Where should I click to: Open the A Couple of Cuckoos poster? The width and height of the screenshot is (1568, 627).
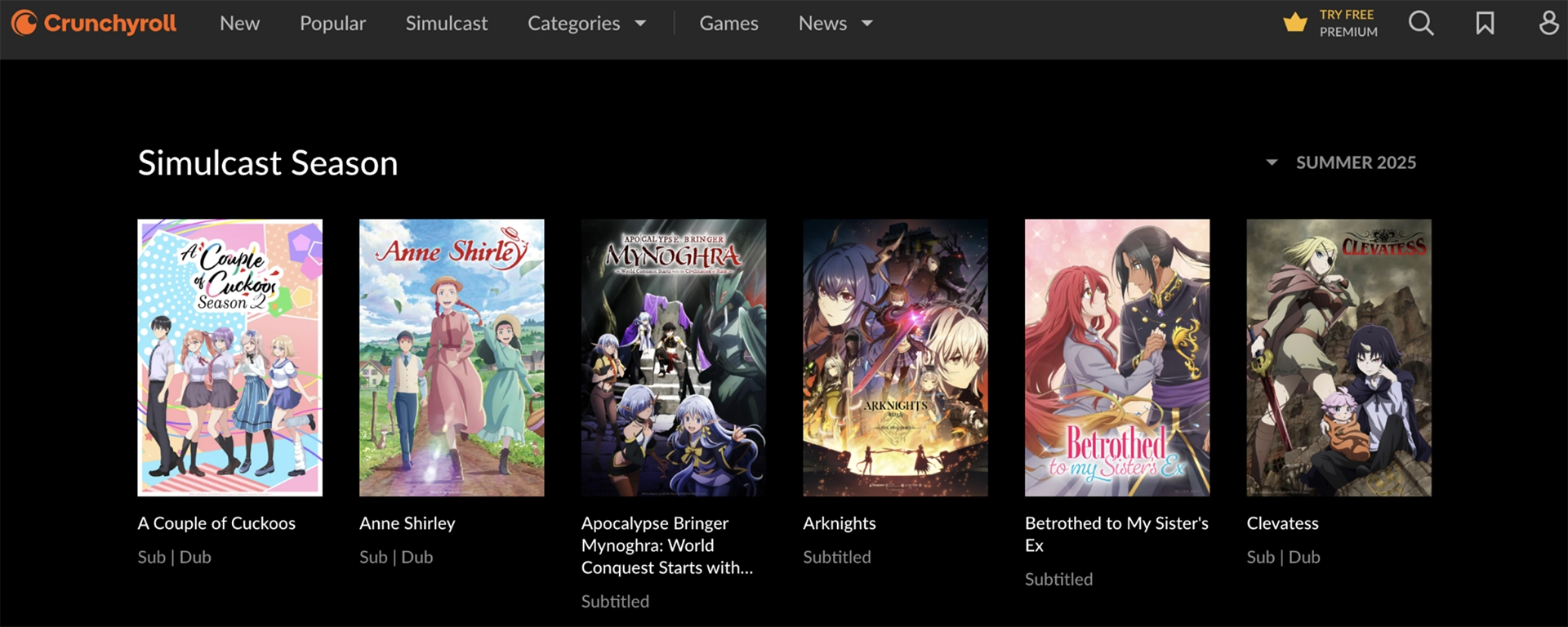click(229, 358)
